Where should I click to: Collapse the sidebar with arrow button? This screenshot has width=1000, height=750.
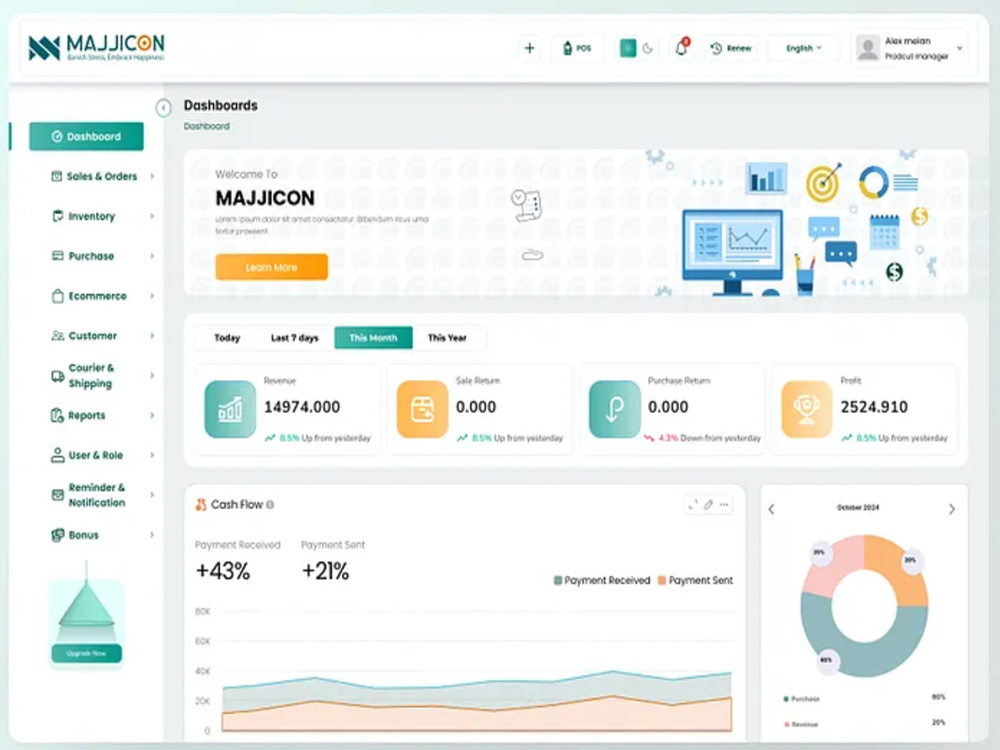click(x=163, y=108)
